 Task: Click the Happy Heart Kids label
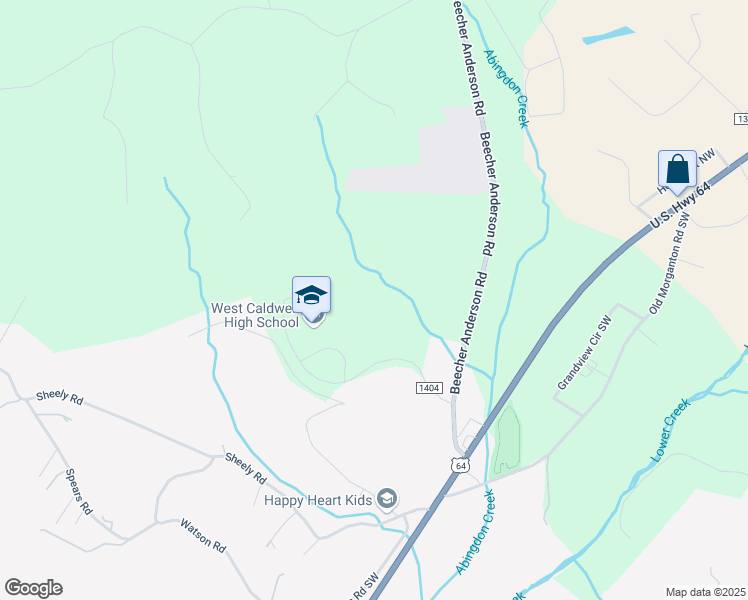318,500
